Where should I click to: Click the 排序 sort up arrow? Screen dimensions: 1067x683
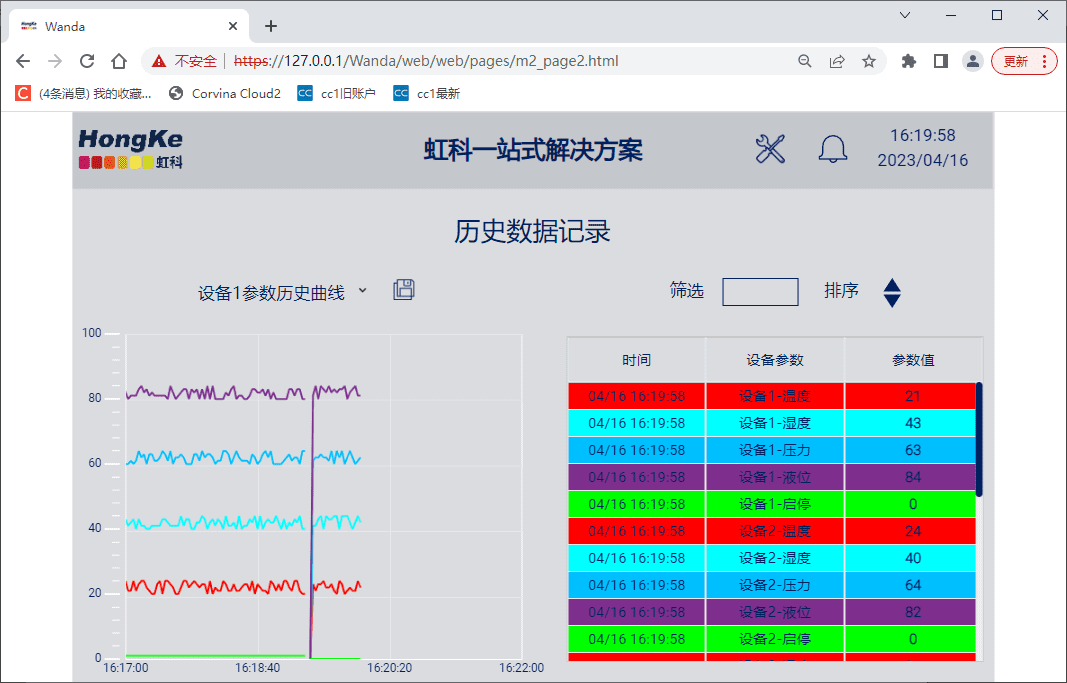(892, 284)
